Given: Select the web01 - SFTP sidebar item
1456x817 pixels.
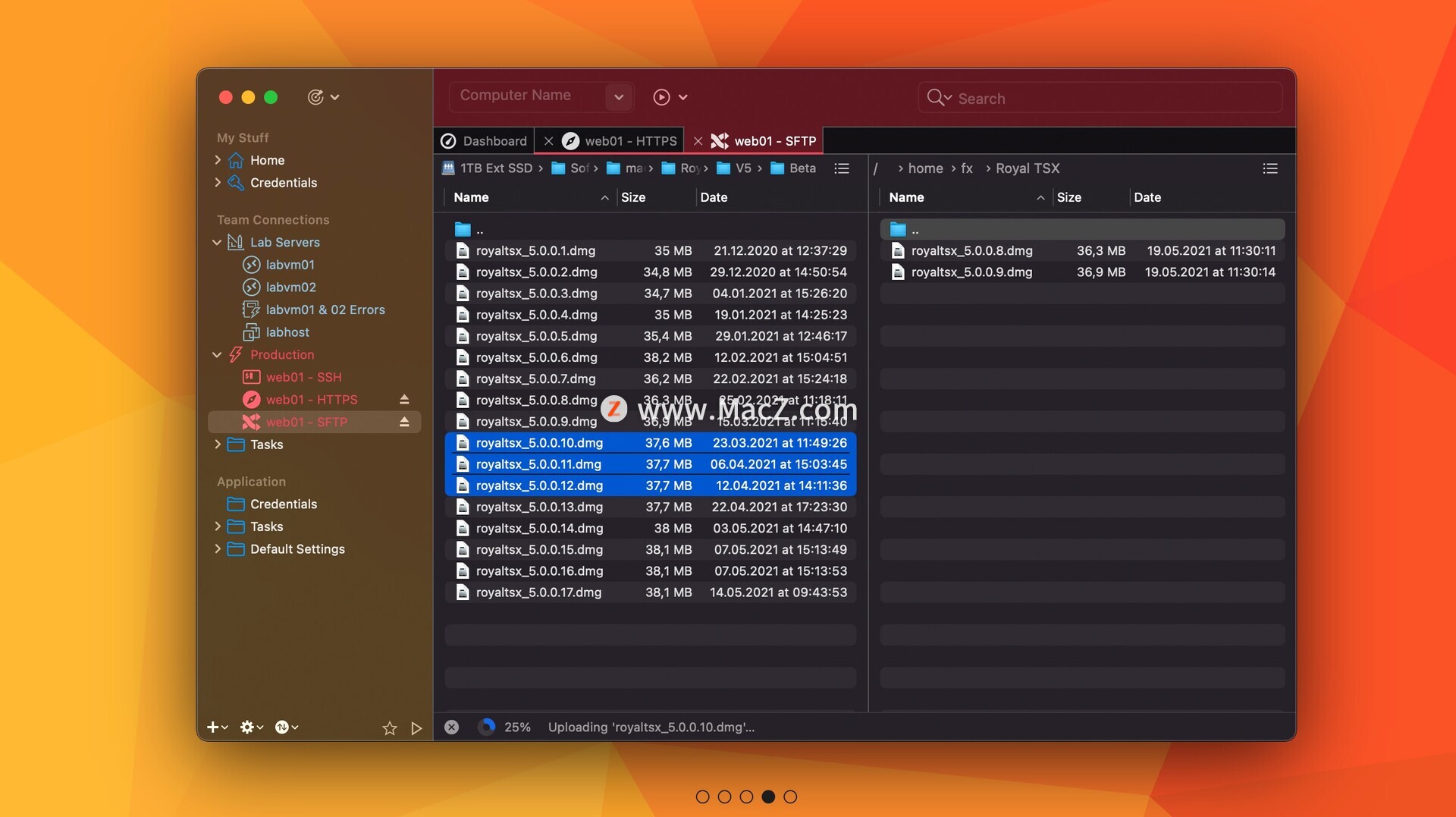Looking at the screenshot, I should 314,422.
